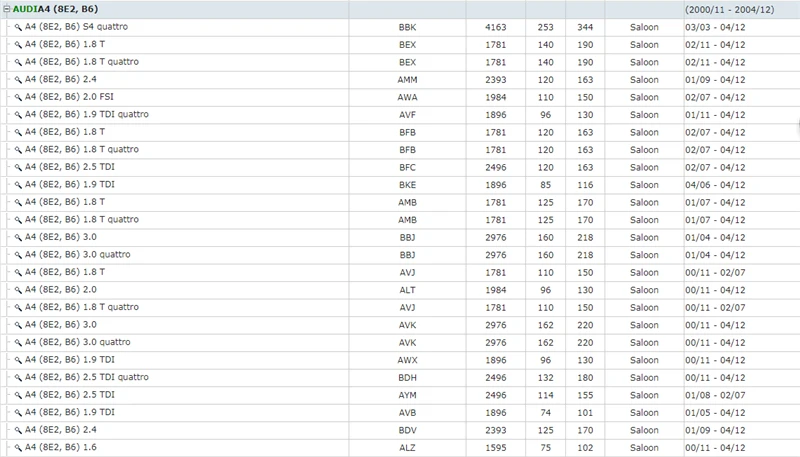800x457 pixels.
Task: Click the AMM engine code cell
Action: click(407, 80)
